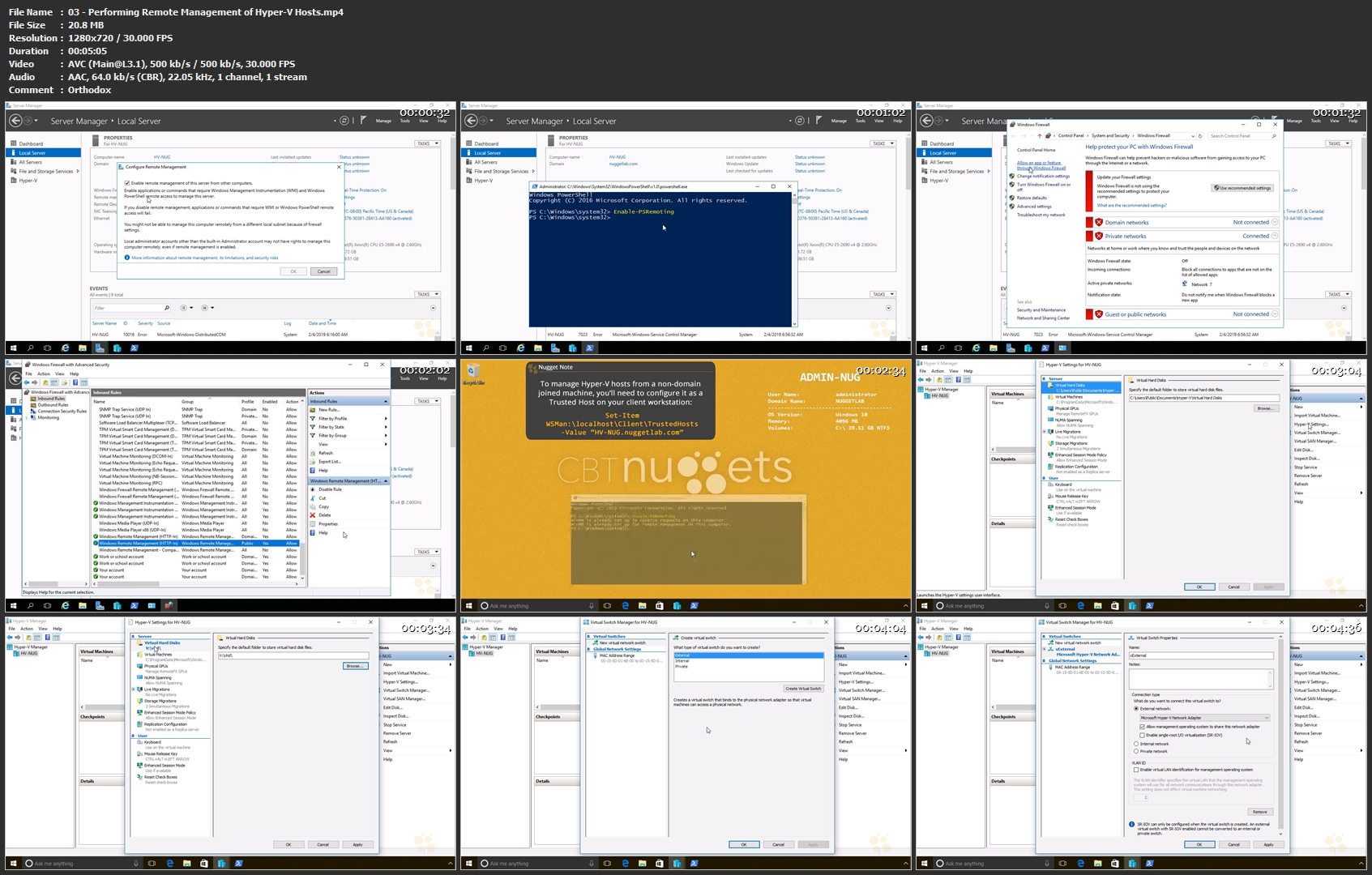Select Private network radio in 00:04:36 frame
Image resolution: width=1372 pixels, height=875 pixels.
click(x=1136, y=751)
